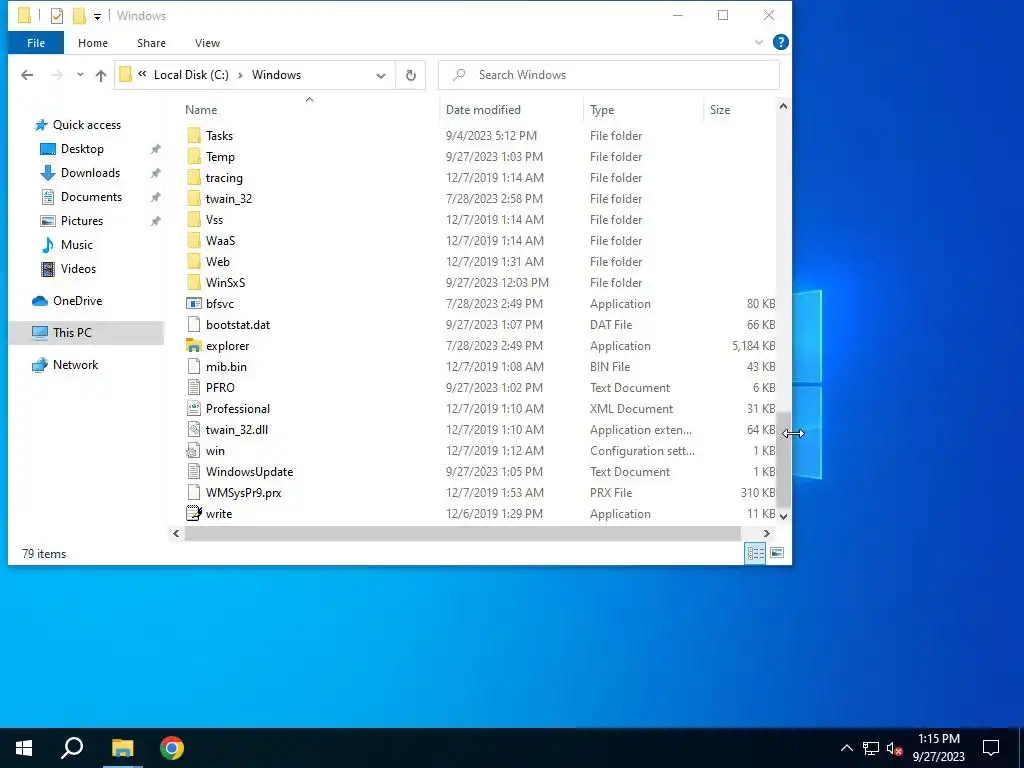Select the WinSxS folder row
This screenshot has width=1024, height=768.
pyautogui.click(x=478, y=283)
